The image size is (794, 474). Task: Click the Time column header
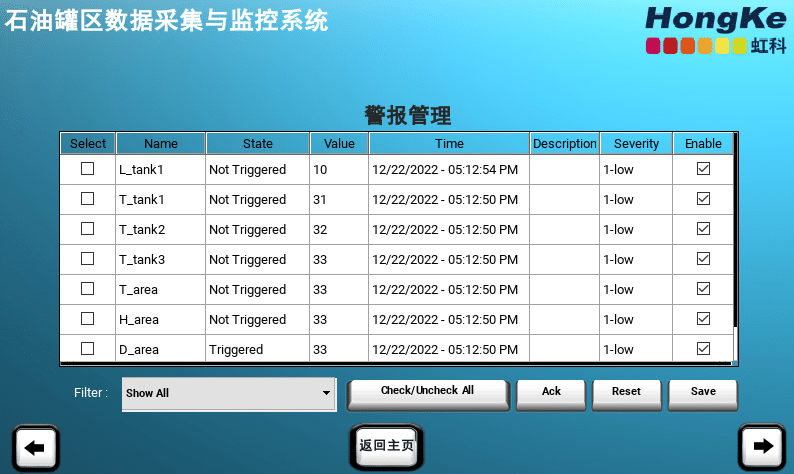click(x=449, y=143)
